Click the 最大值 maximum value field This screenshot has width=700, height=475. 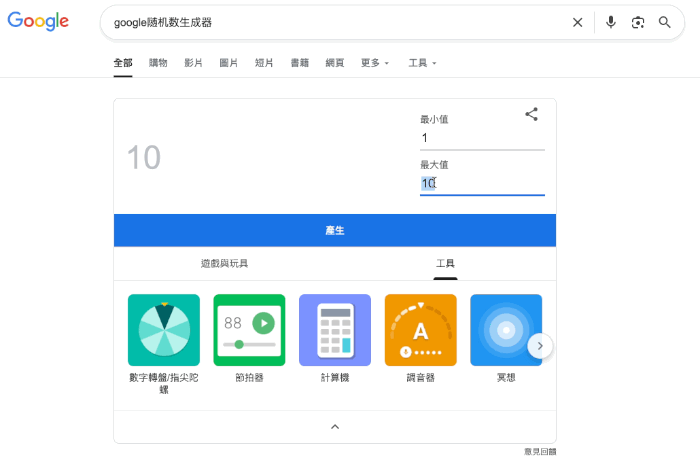tap(482, 183)
